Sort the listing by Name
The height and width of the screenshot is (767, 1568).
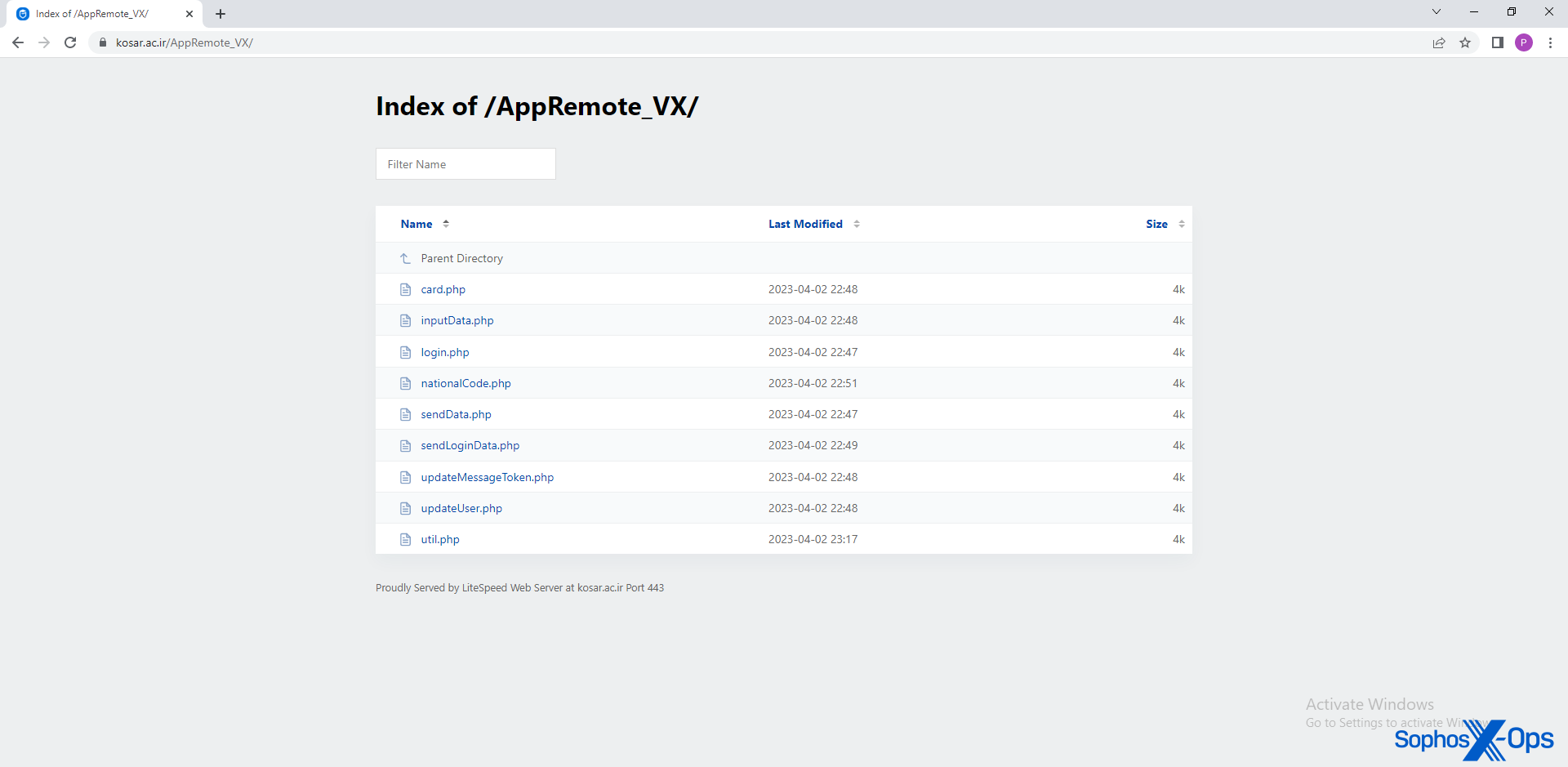pyautogui.click(x=416, y=224)
